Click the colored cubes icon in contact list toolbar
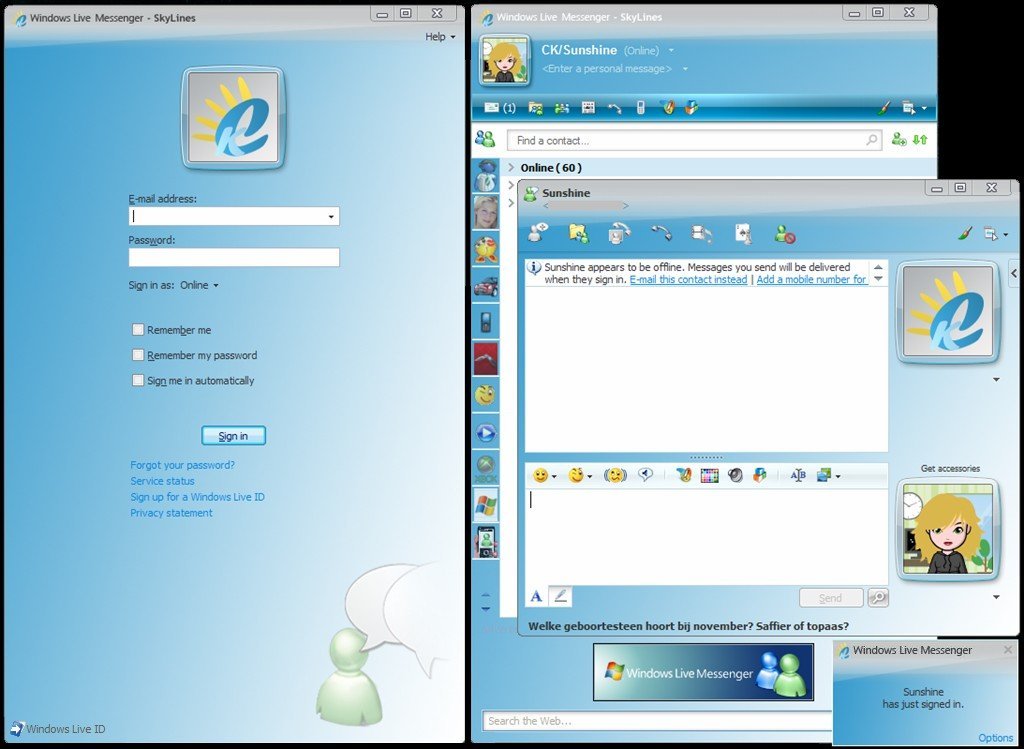 691,108
